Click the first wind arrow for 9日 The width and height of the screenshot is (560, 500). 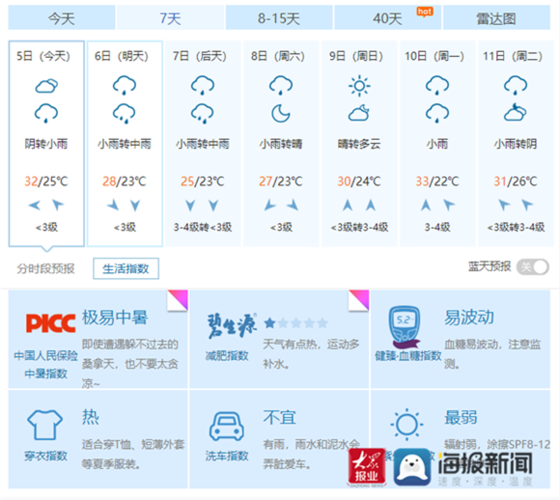pyautogui.click(x=348, y=205)
